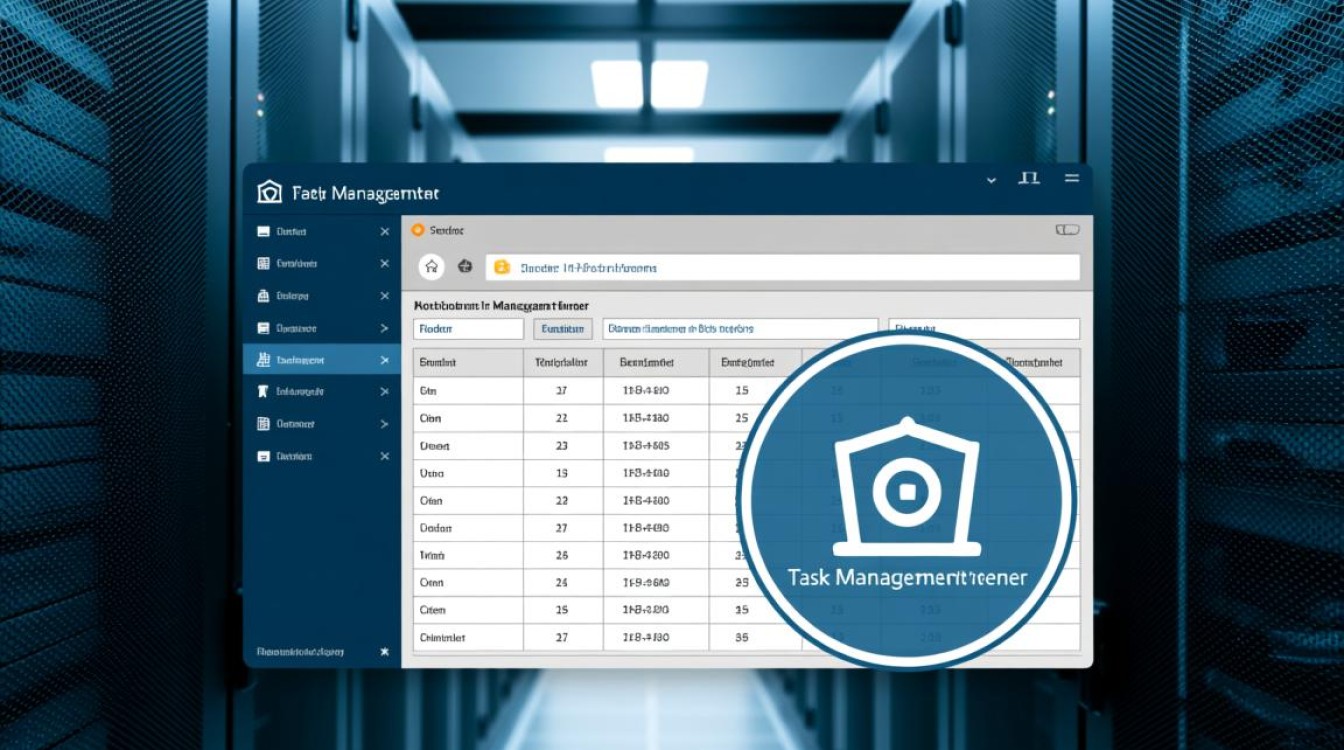Click the gray button between the filter fields
This screenshot has width=1344, height=750.
pos(562,329)
